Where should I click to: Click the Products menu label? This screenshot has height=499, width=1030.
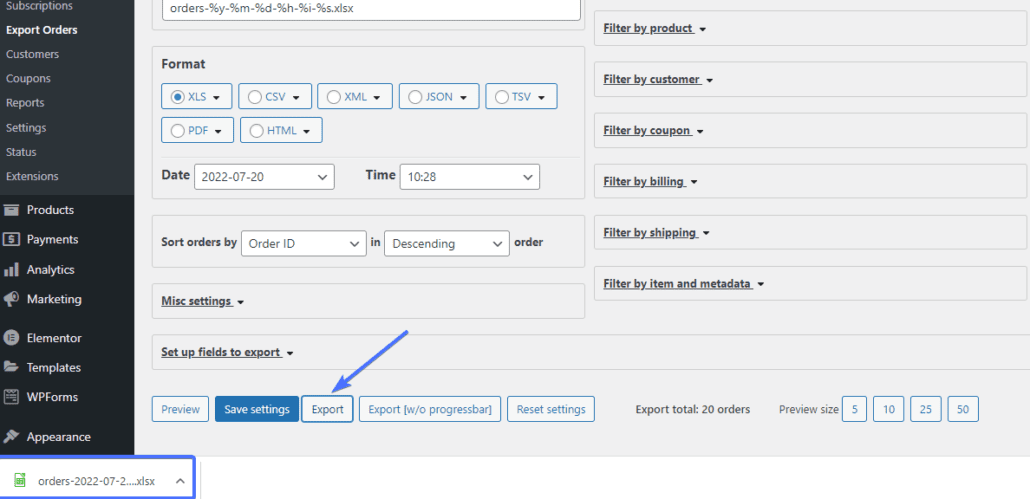(x=50, y=210)
